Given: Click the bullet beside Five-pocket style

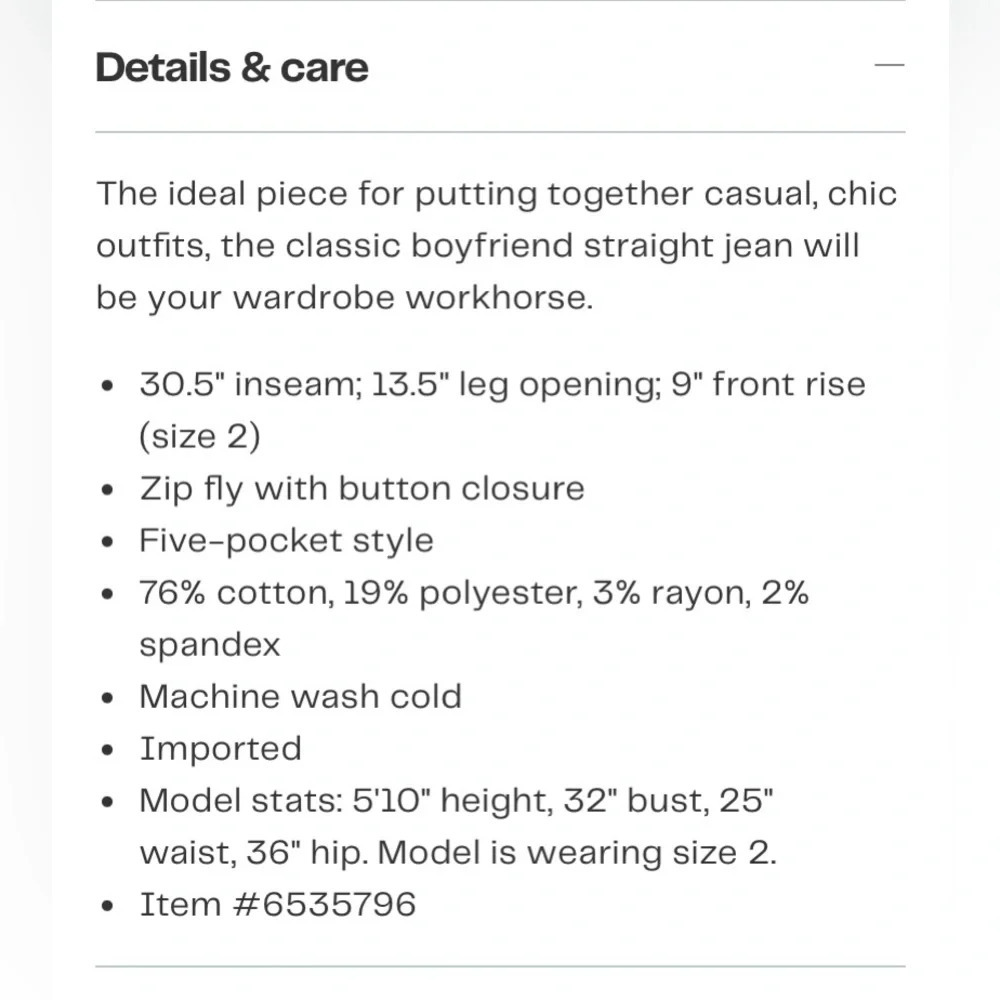Looking at the screenshot, I should [107, 542].
